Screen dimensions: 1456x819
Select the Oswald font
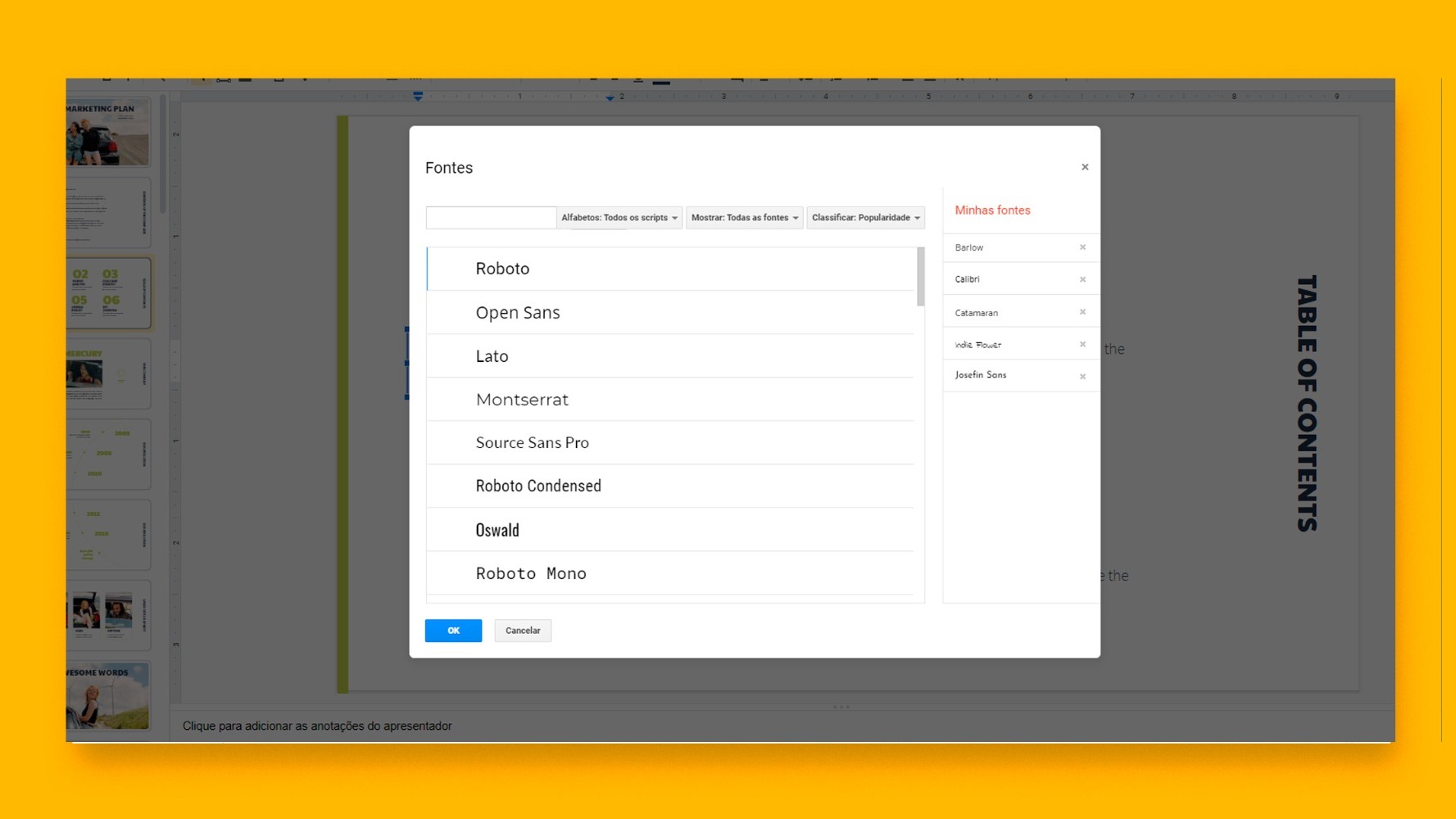[x=670, y=529]
